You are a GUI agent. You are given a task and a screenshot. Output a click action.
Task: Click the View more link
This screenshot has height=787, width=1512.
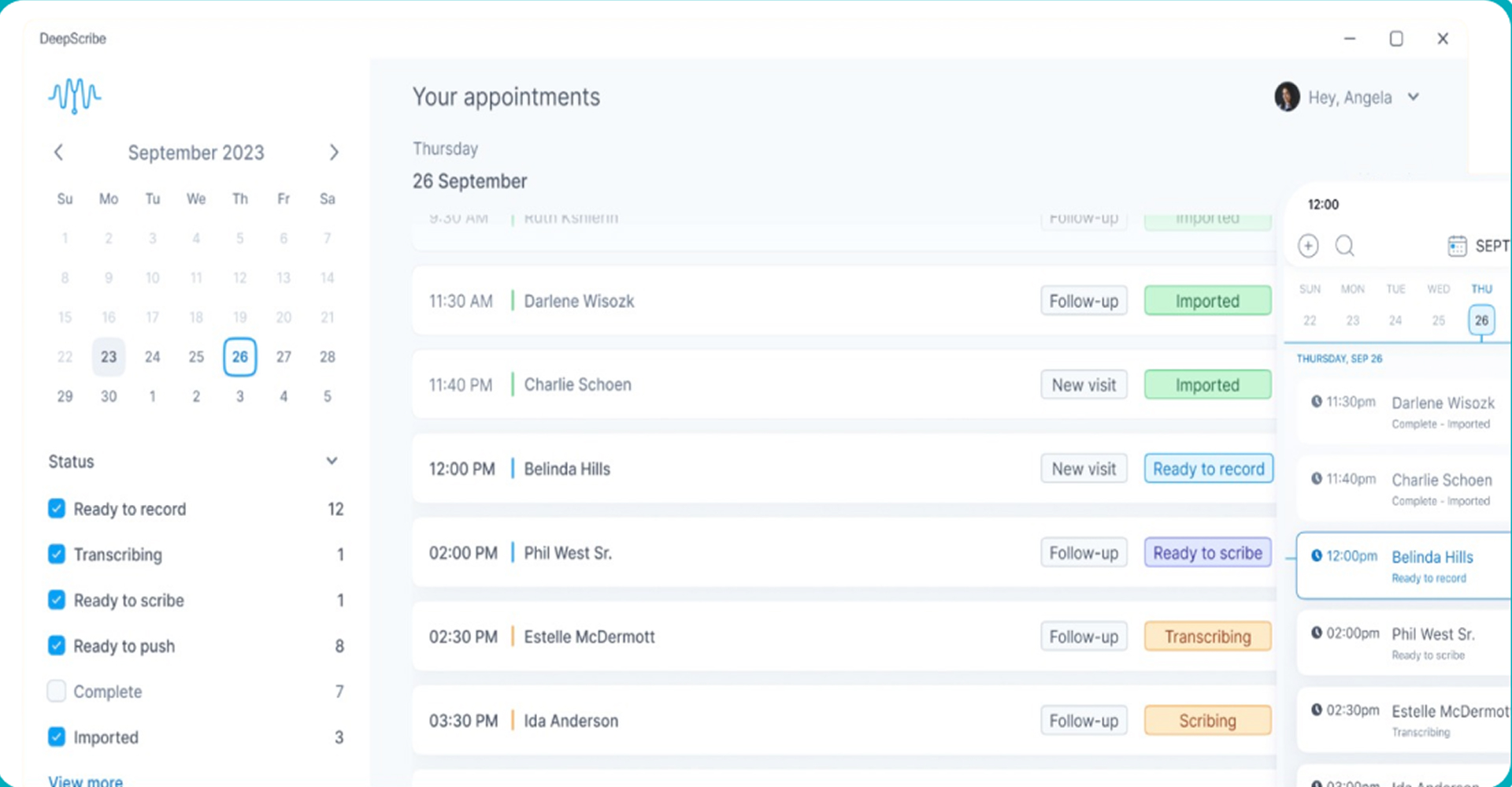tap(86, 781)
